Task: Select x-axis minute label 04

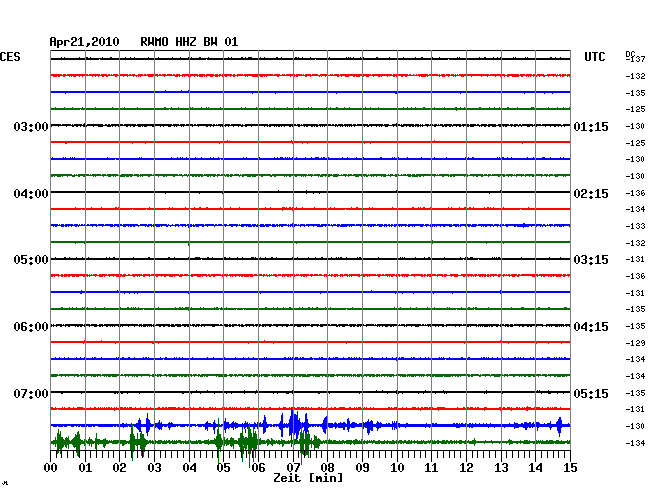Action: point(189,467)
